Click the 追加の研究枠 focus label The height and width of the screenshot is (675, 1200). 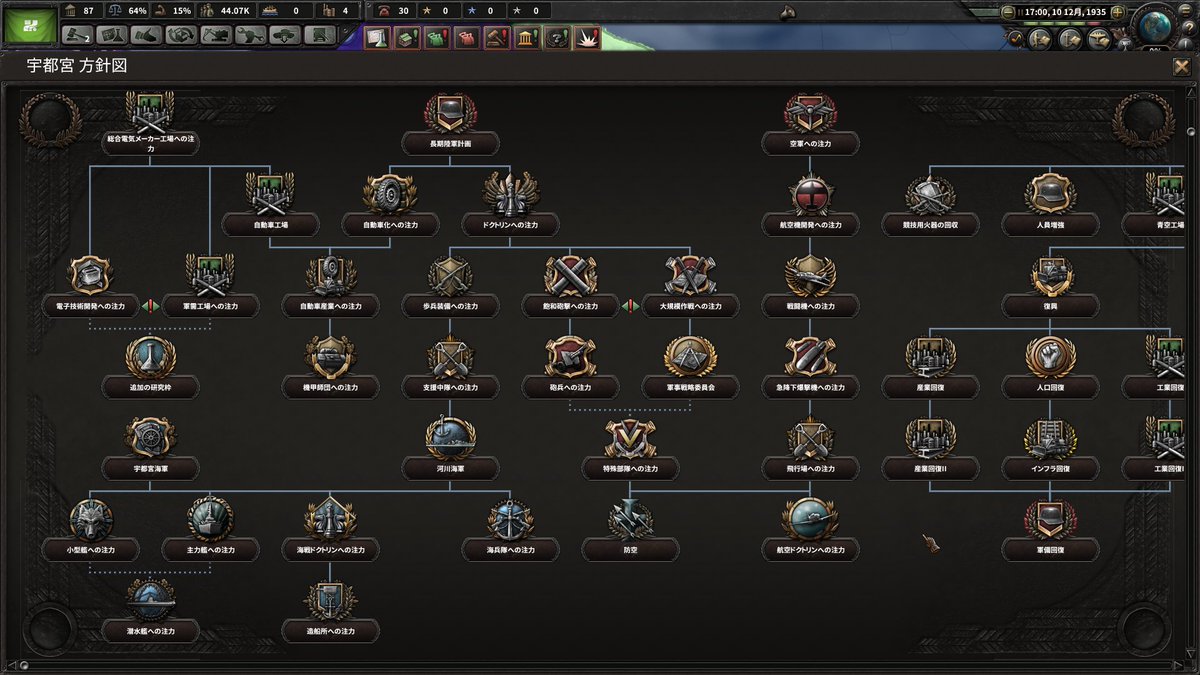(x=150, y=387)
